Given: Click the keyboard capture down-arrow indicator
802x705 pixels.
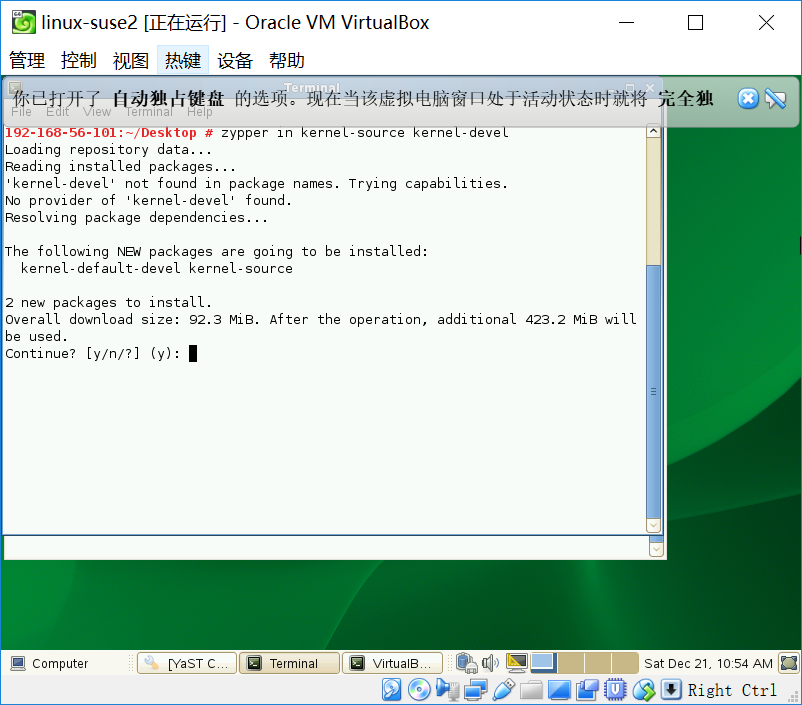Looking at the screenshot, I should (671, 690).
